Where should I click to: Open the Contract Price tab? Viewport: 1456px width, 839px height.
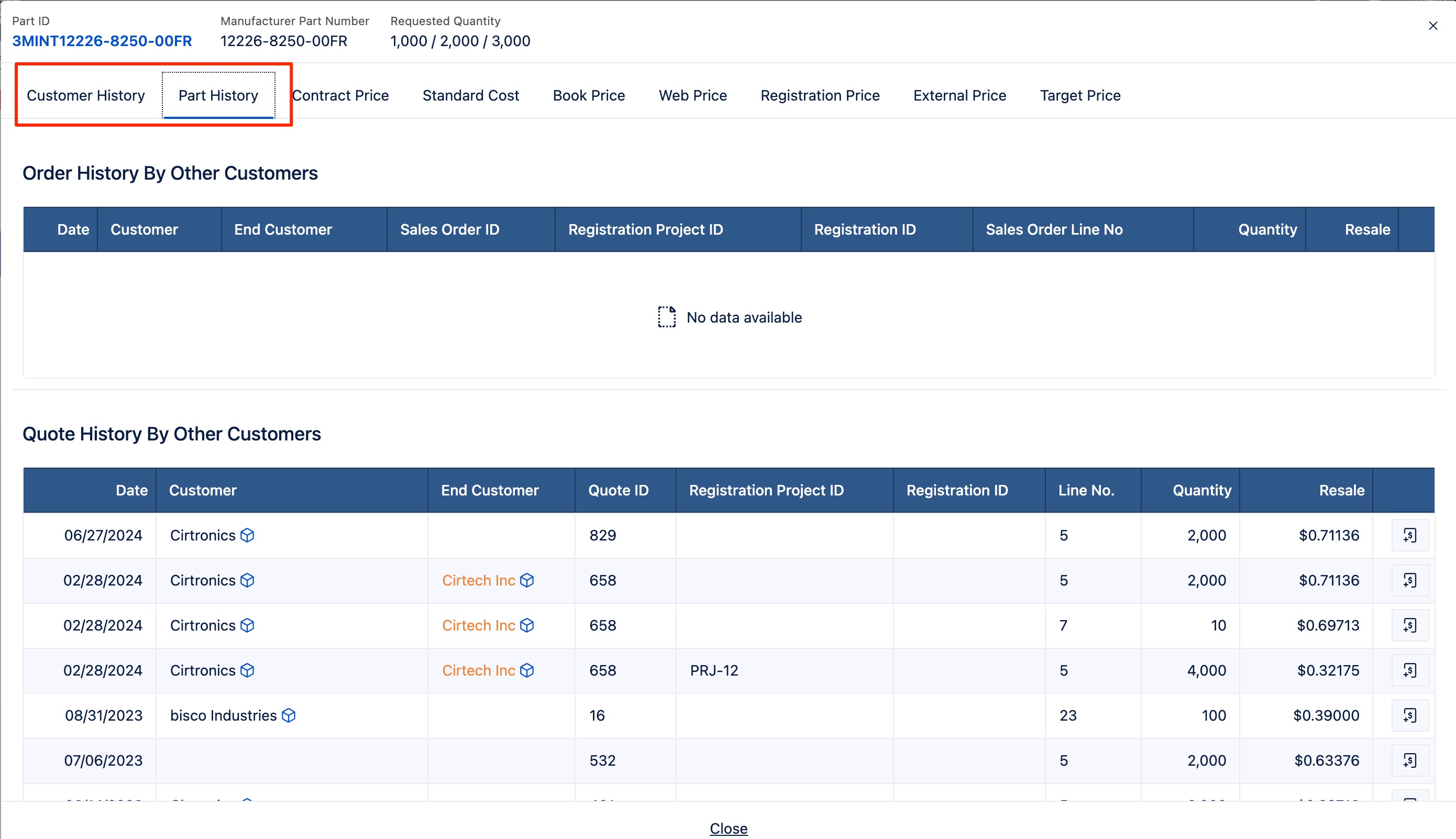tap(340, 95)
